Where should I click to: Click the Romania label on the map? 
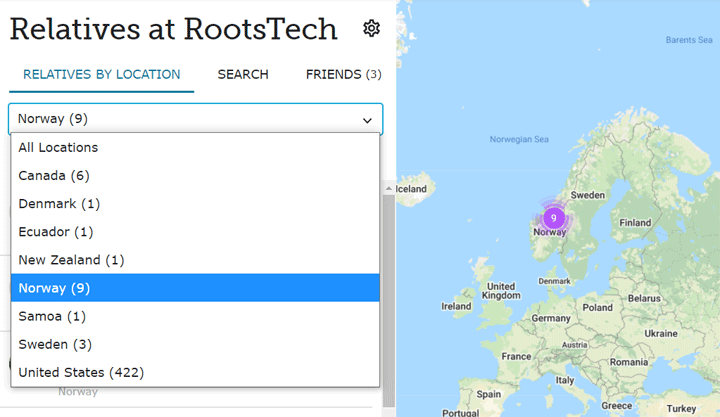click(629, 362)
